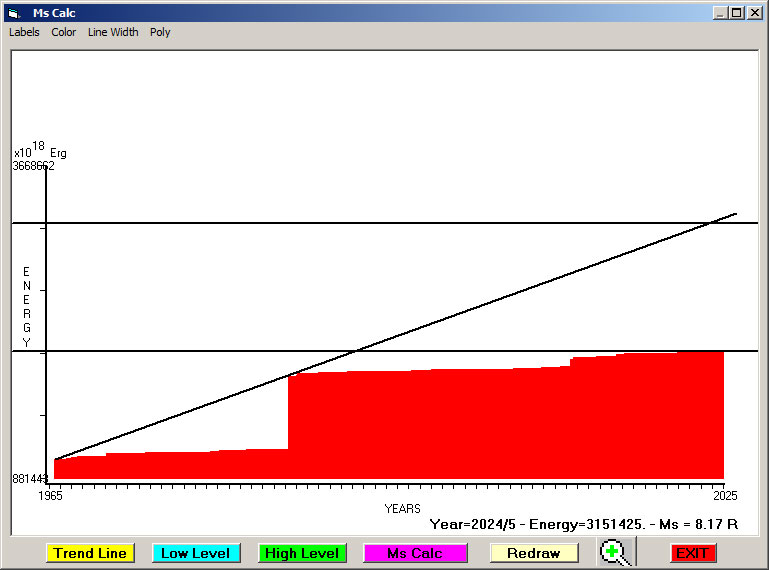
Task: Maximize the Ms Calc window
Action: tap(737, 13)
